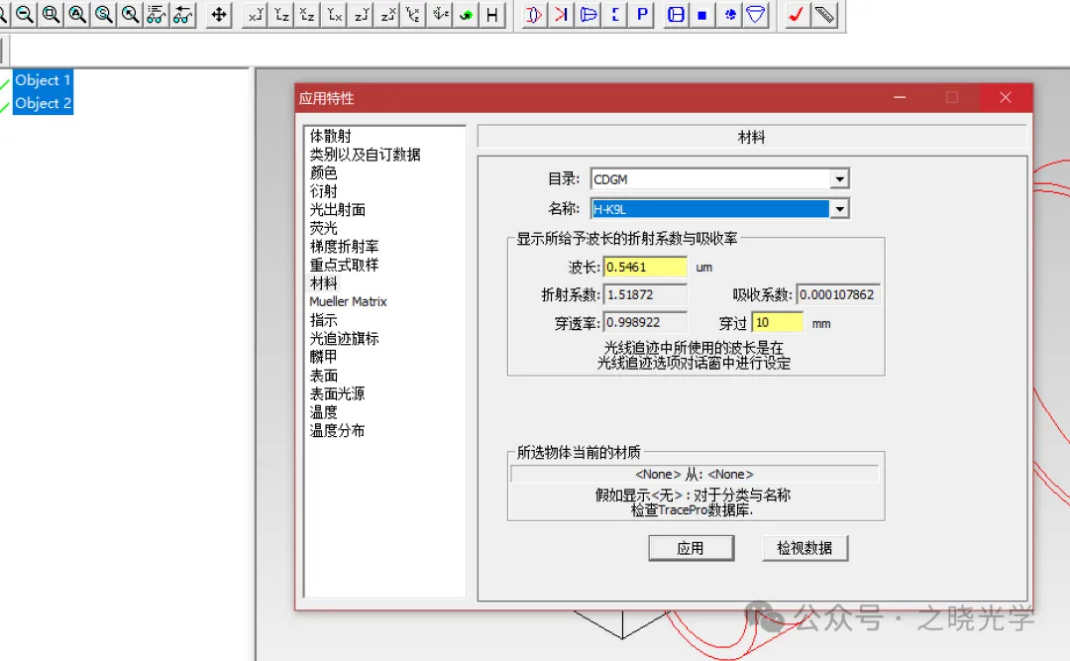Viewport: 1070px width, 661px height.
Task: Click the red checkmark toolbar icon
Action: pyautogui.click(x=796, y=15)
